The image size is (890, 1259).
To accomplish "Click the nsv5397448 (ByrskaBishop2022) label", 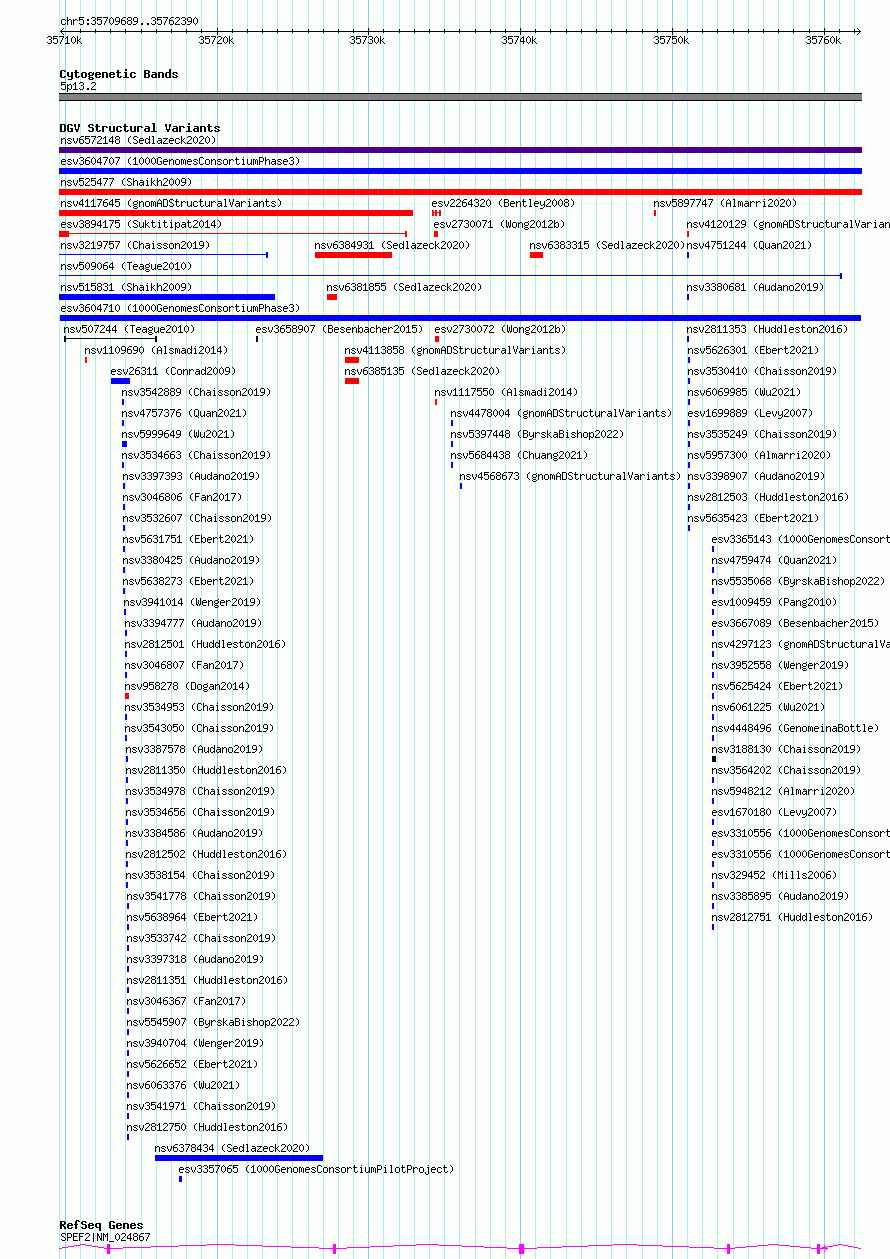I will click(x=537, y=434).
